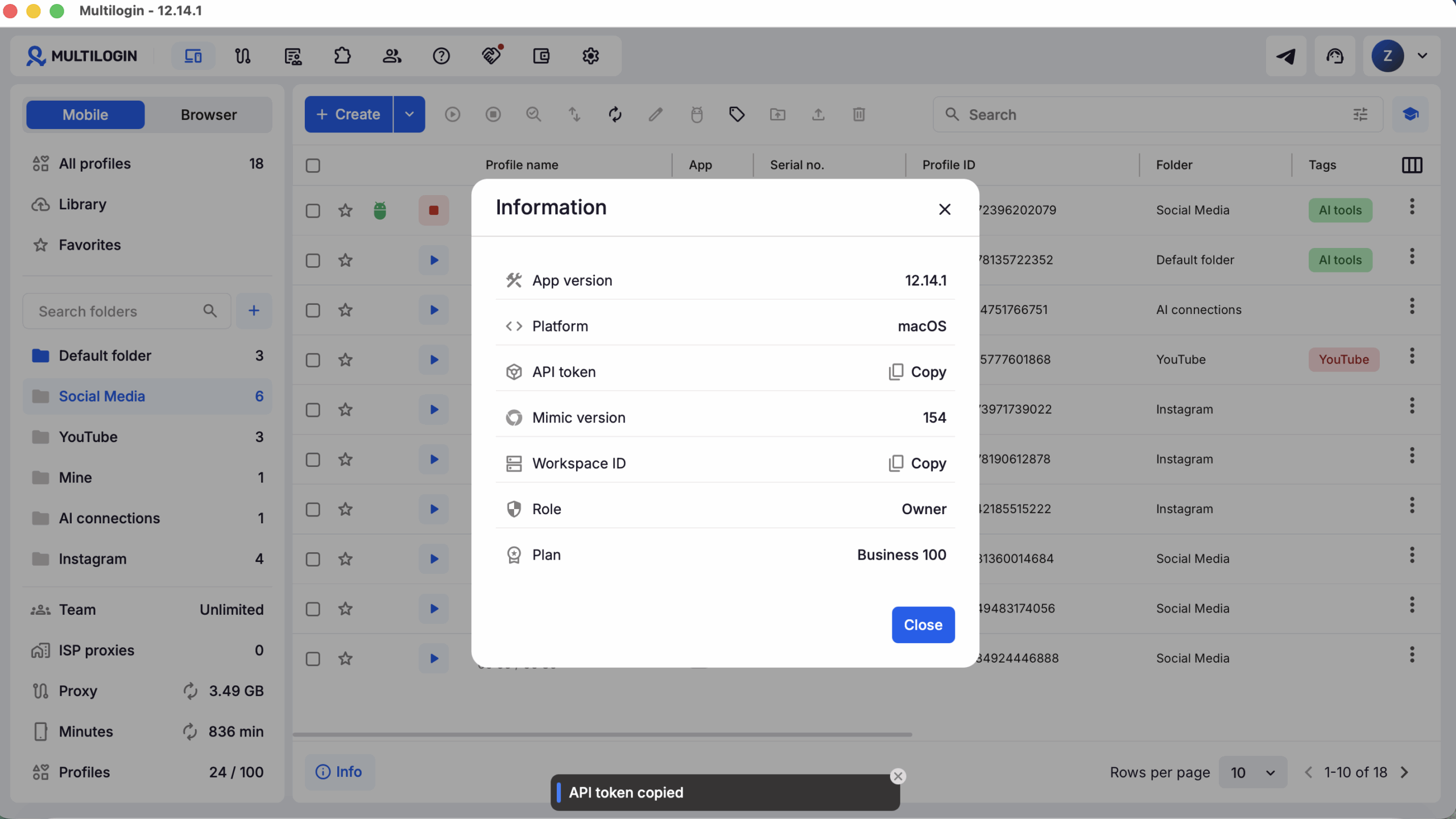Click the search filter sliders icon

[x=1360, y=114]
